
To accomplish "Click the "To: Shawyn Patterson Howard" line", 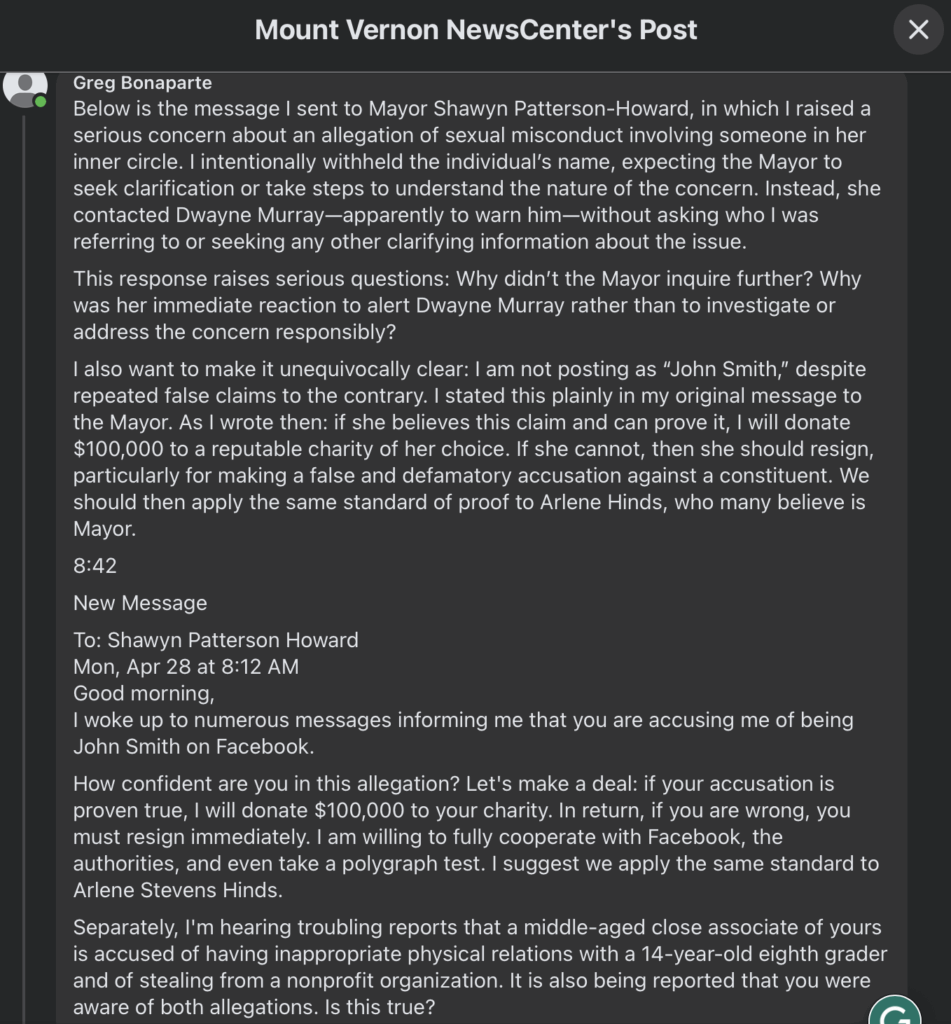I will (x=216, y=640).
